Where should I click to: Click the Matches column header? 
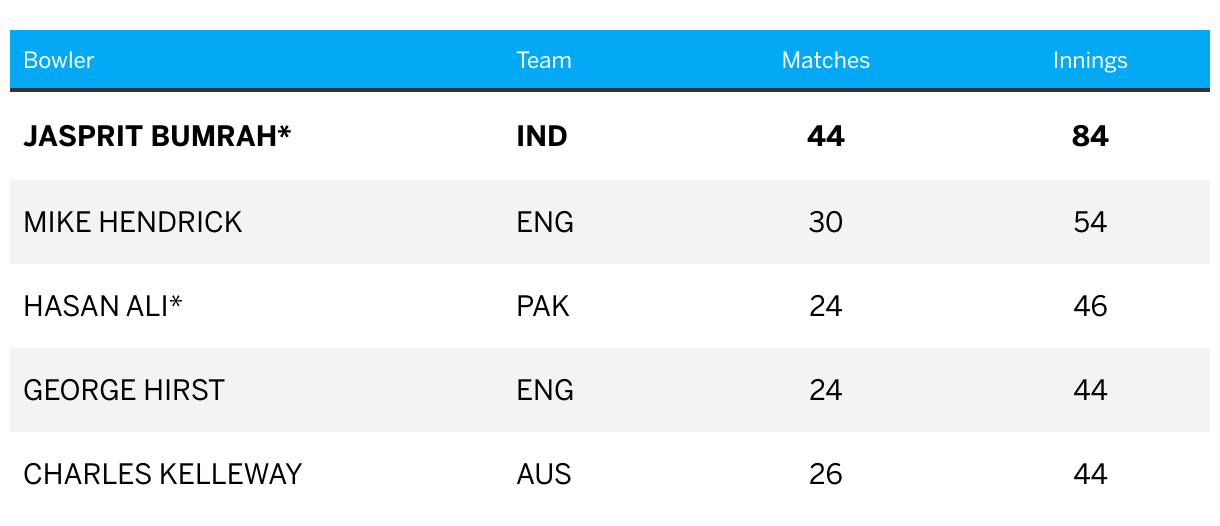click(x=826, y=60)
